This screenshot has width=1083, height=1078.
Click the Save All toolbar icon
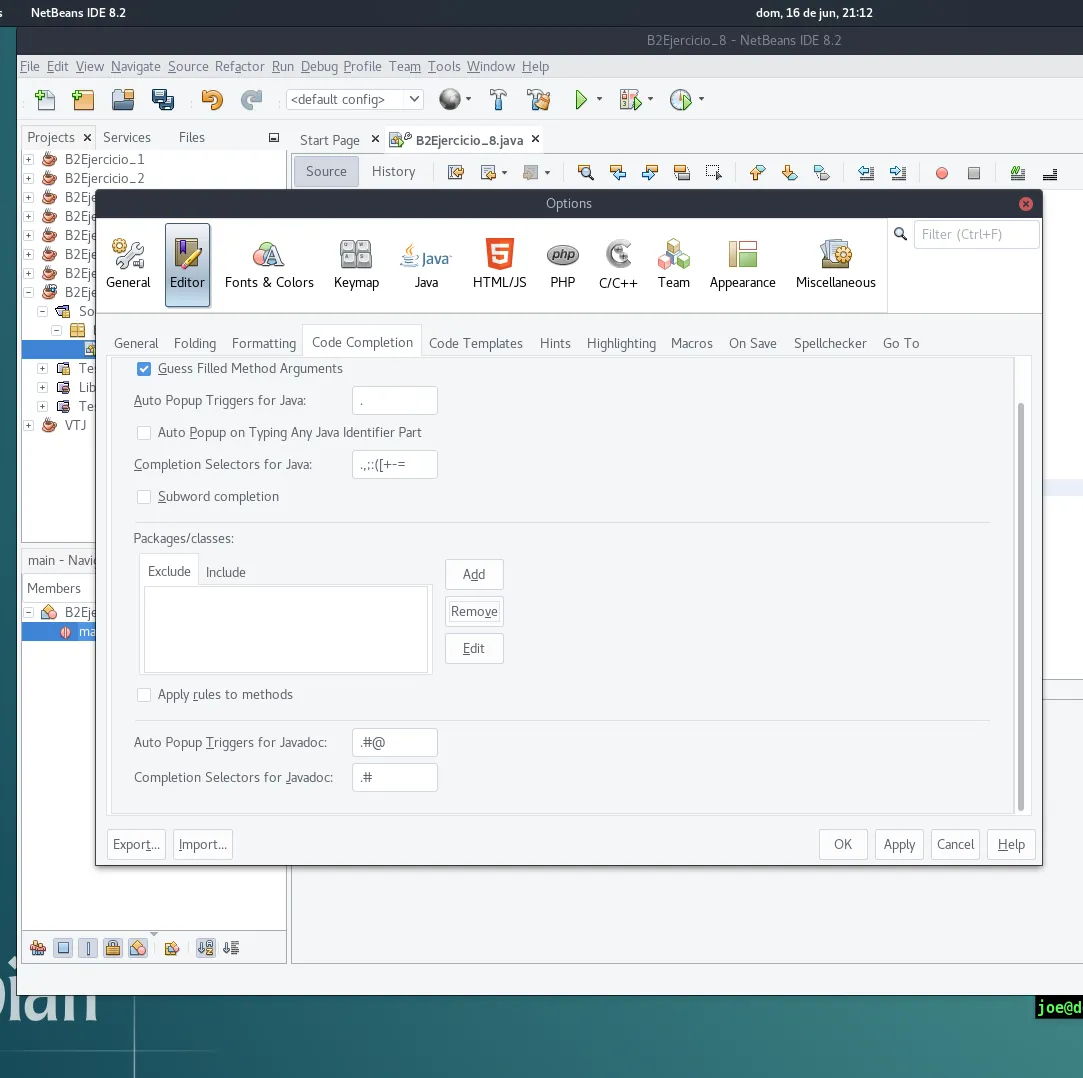point(163,99)
